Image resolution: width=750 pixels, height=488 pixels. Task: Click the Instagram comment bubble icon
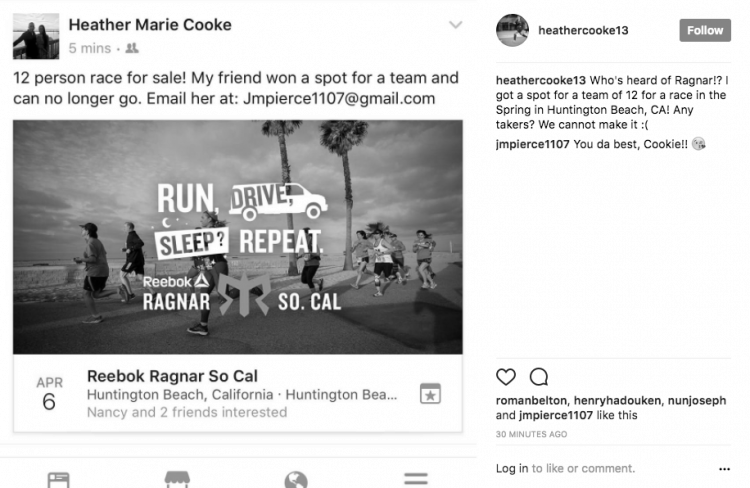point(539,377)
